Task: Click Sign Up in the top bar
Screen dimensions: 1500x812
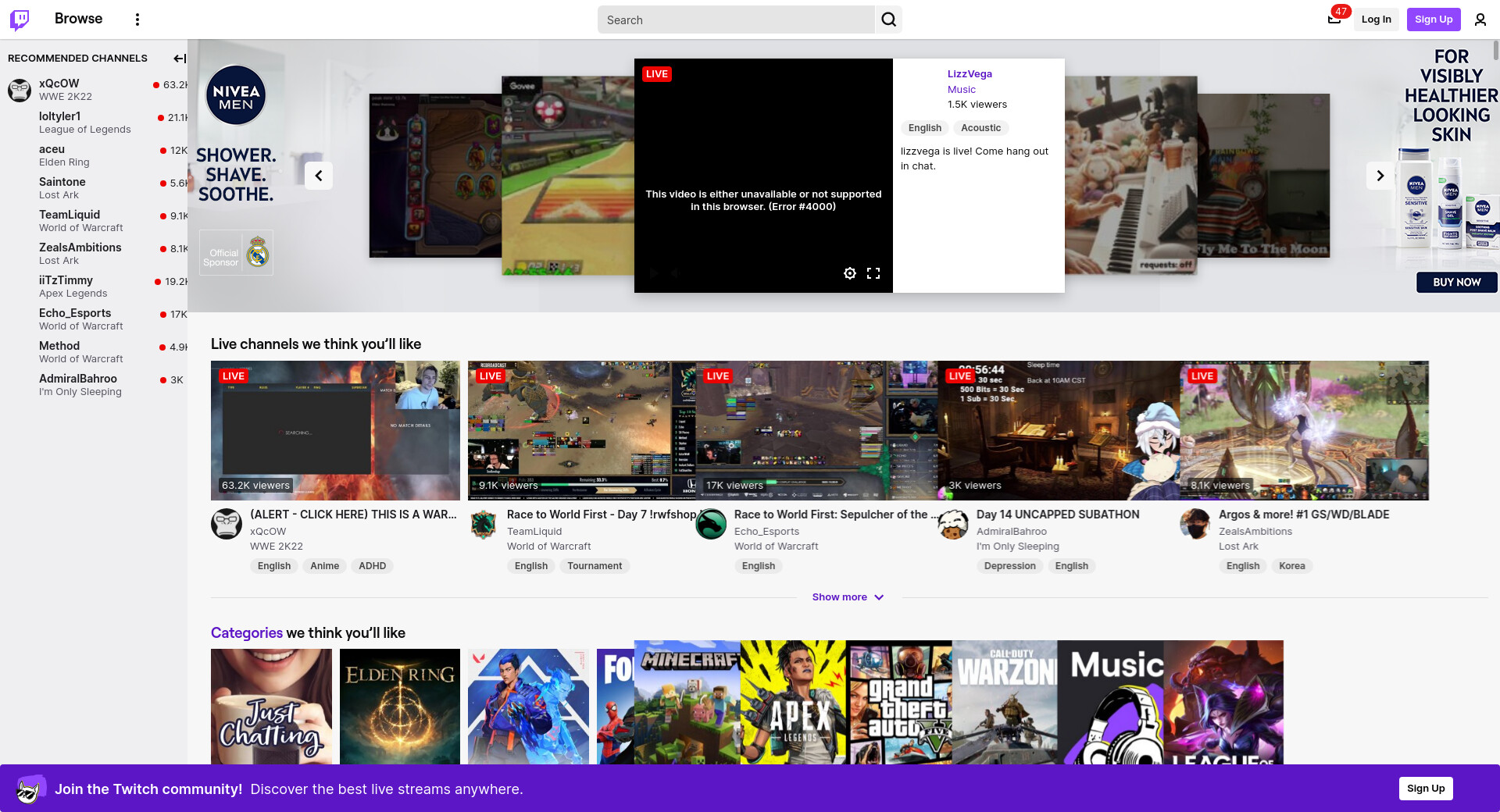Action: point(1433,20)
